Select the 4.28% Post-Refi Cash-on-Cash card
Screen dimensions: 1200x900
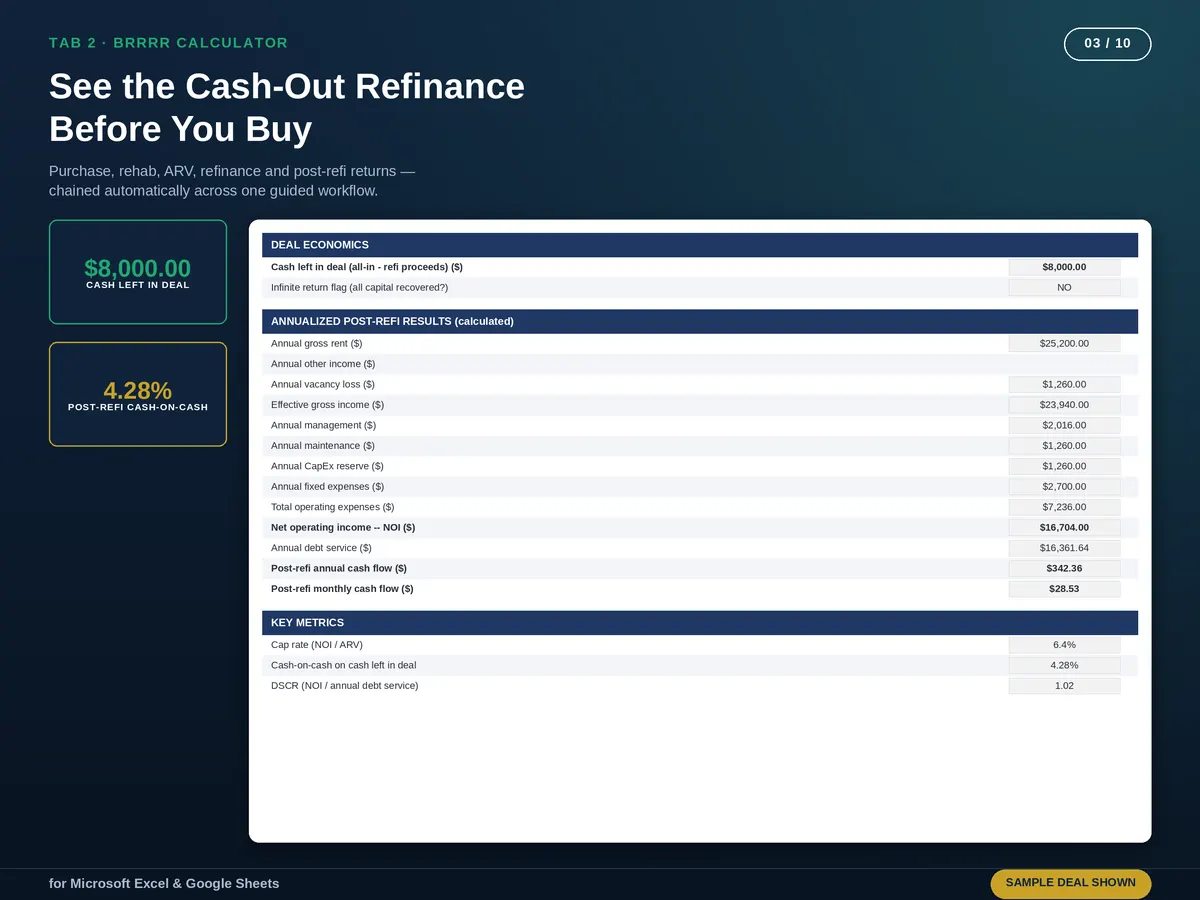pos(138,394)
